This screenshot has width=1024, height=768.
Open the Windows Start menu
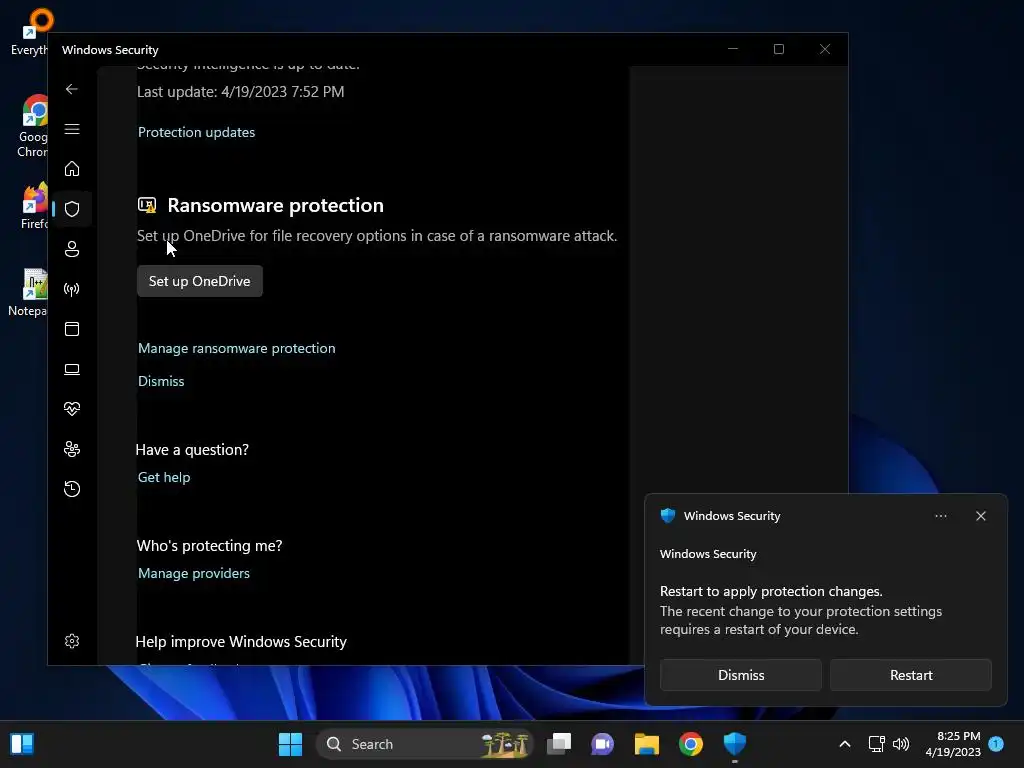tap(291, 744)
